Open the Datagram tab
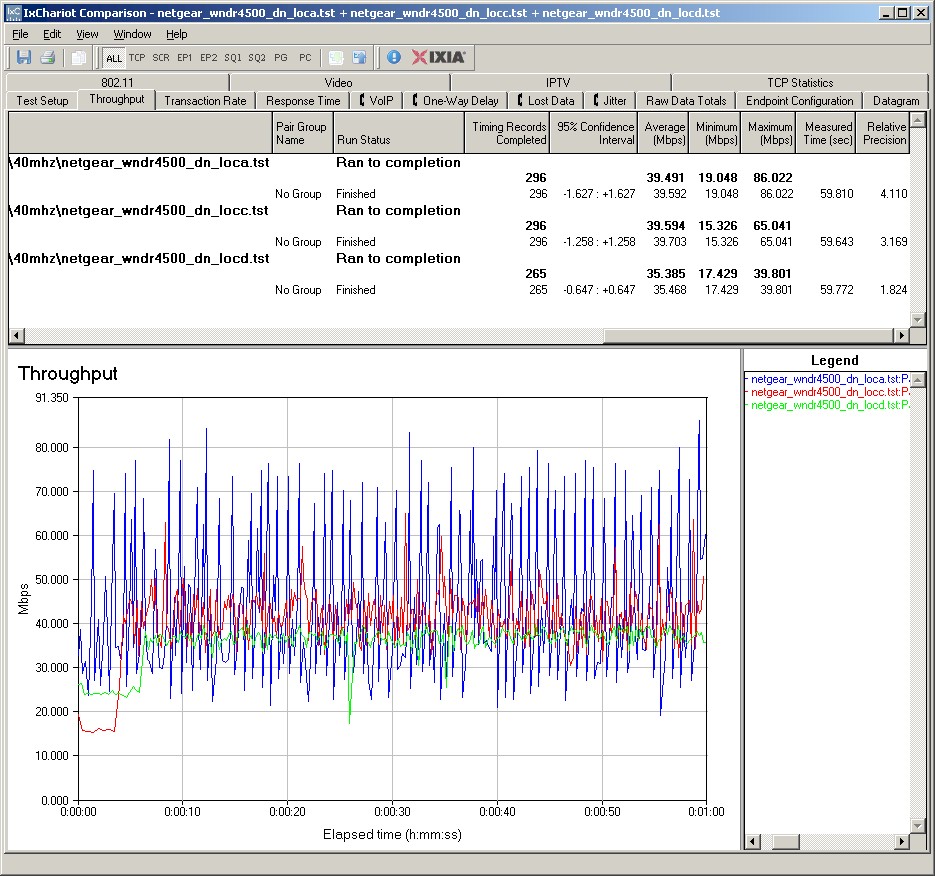Screen dimensions: 935x876 [896, 101]
